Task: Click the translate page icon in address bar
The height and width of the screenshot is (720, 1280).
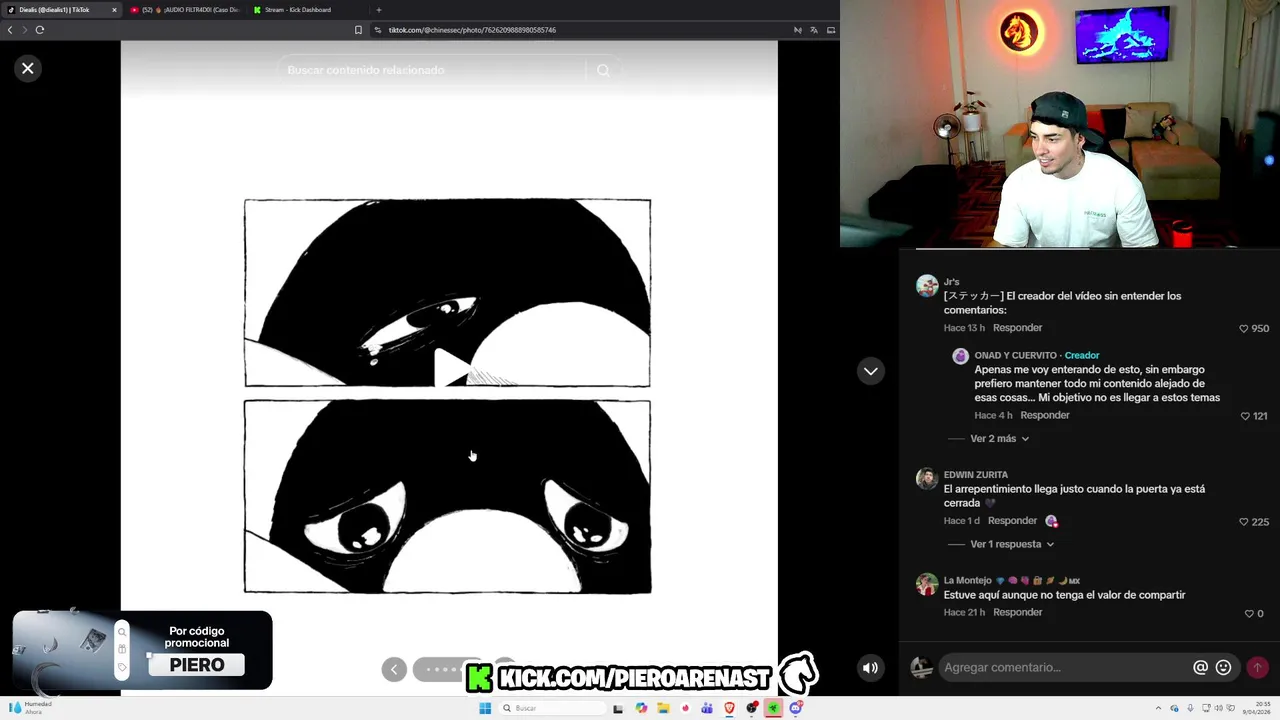Action: pyautogui.click(x=813, y=30)
